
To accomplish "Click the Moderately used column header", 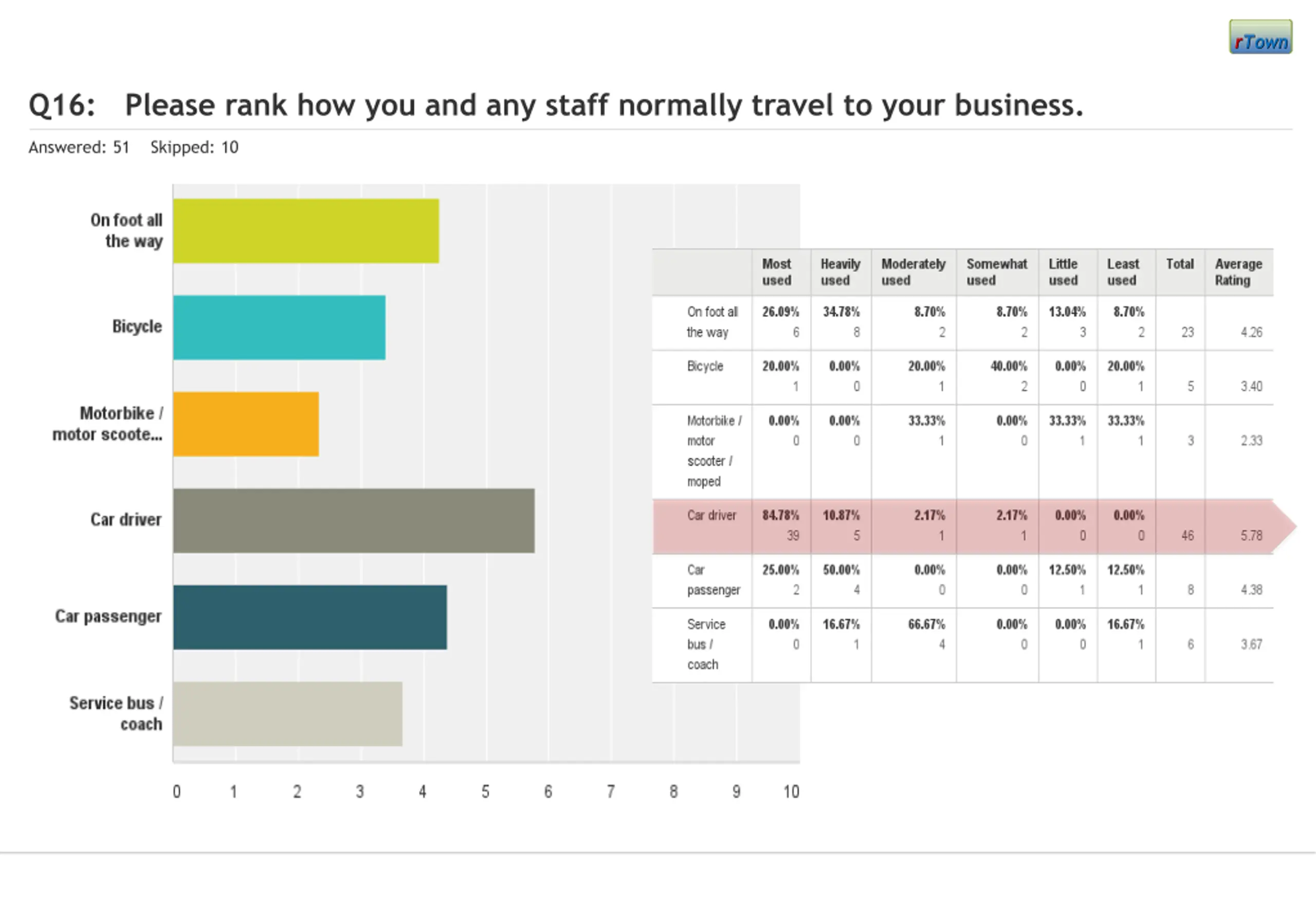I will pyautogui.click(x=913, y=272).
